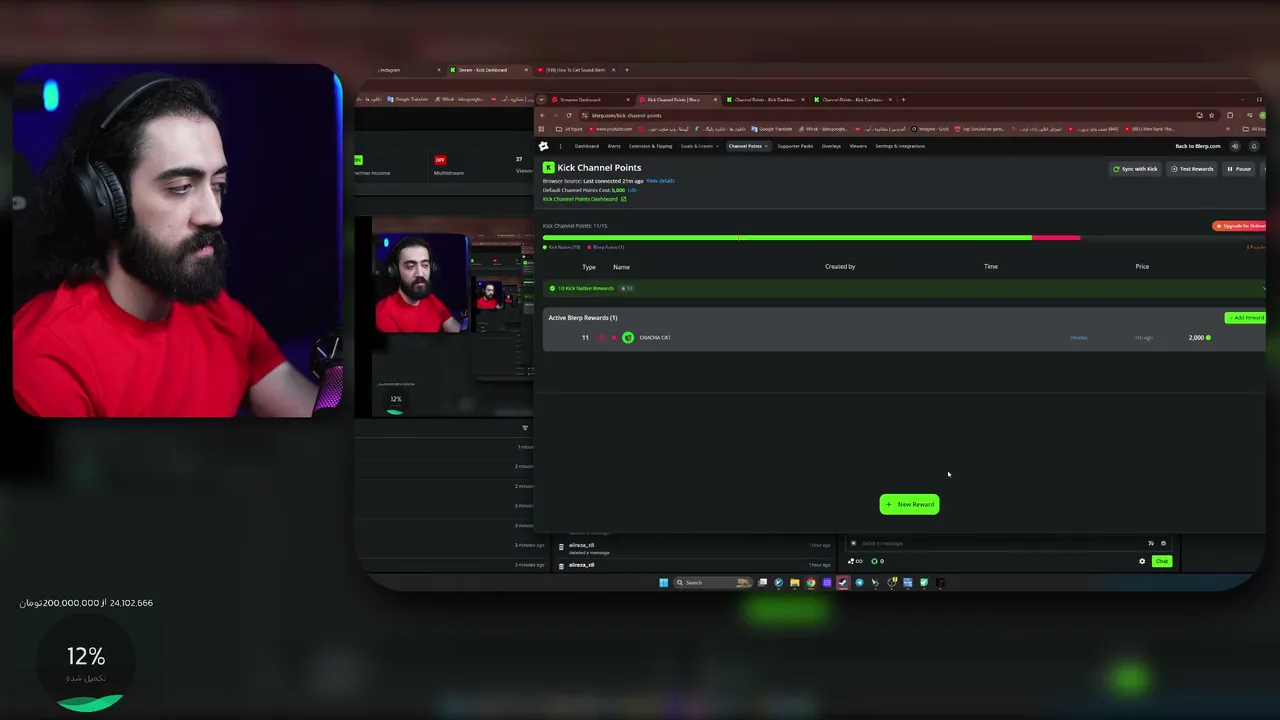Viewport: 1280px width, 720px height.
Task: Click the Name column header
Action: pyautogui.click(x=621, y=267)
